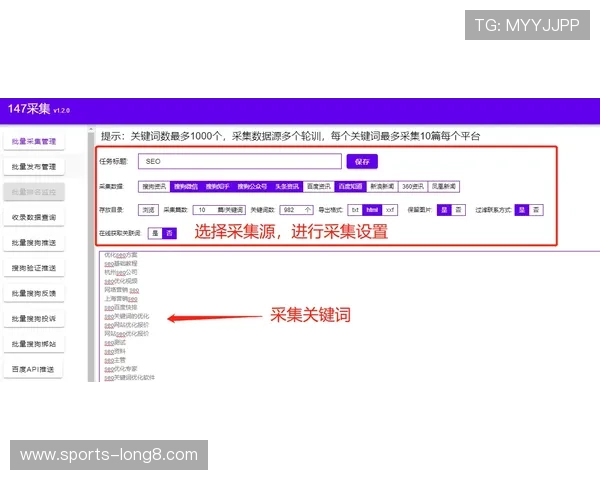Screen dimensions: 600x480
Task: Set 在线获取关键词 to 是
Action: coord(155,233)
